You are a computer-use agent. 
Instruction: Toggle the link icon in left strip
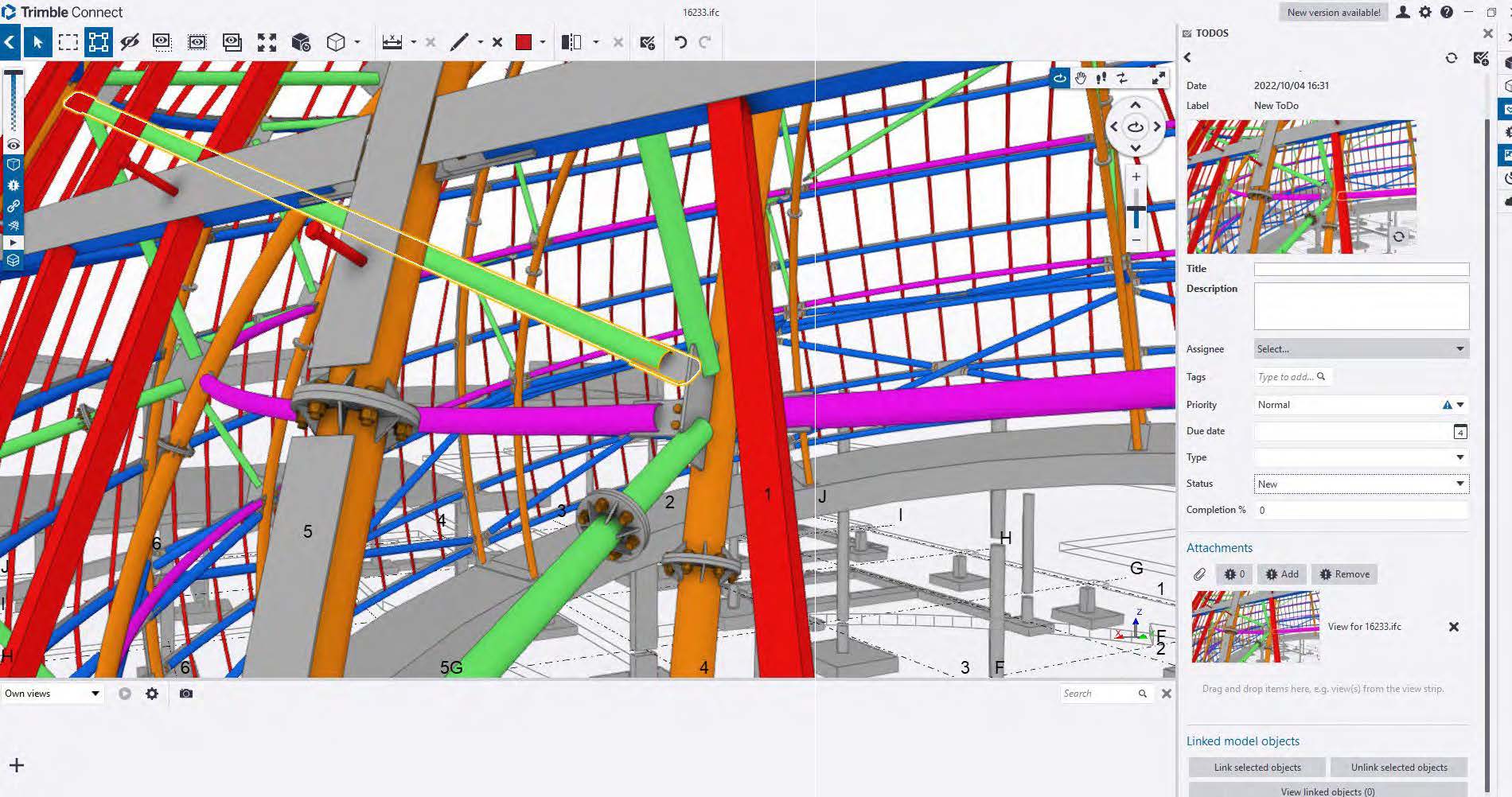(14, 206)
